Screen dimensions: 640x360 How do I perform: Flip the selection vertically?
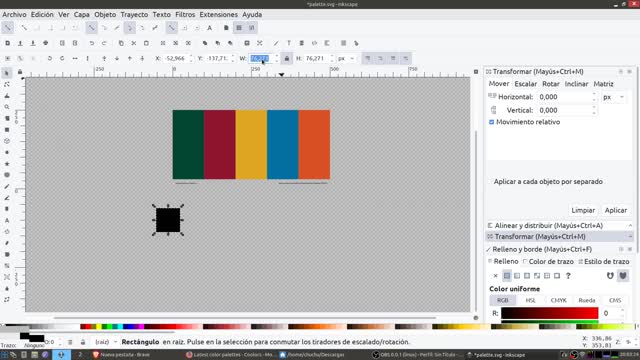[87, 58]
